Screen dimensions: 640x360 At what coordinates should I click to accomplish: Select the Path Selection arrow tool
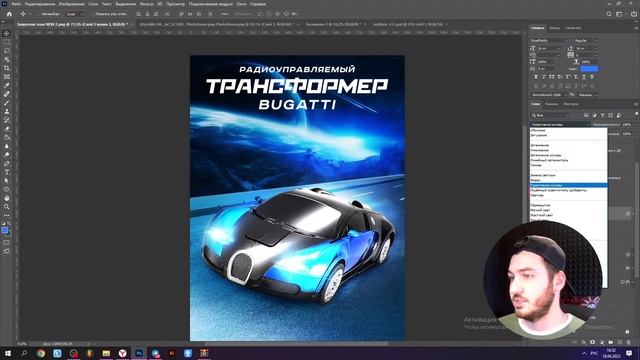(7, 180)
